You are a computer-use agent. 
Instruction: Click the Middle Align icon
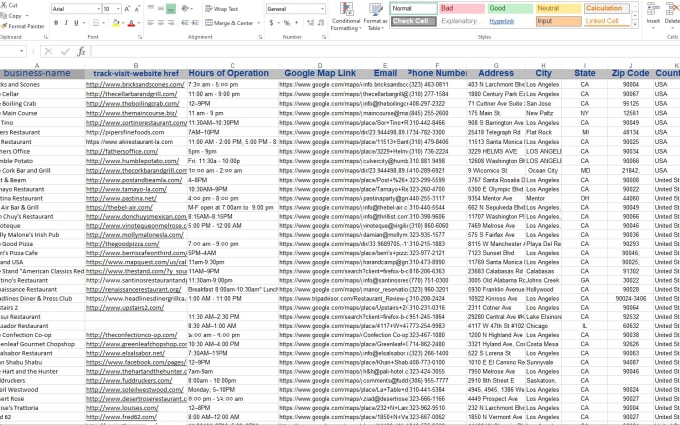click(160, 9)
